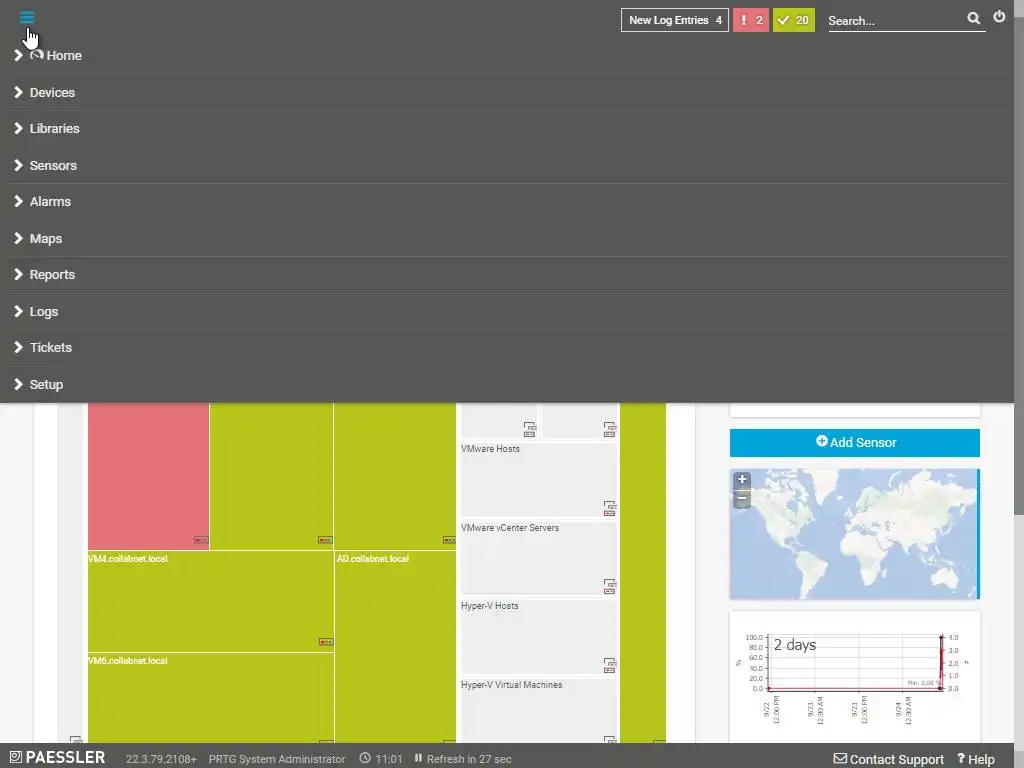Viewport: 1024px width, 768px height.
Task: Open the Setup menu item
Action: pyautogui.click(x=46, y=385)
